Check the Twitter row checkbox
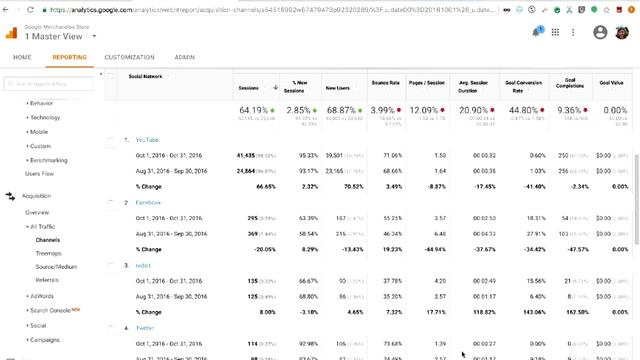Viewport: 640px width, 360px height. point(111,328)
